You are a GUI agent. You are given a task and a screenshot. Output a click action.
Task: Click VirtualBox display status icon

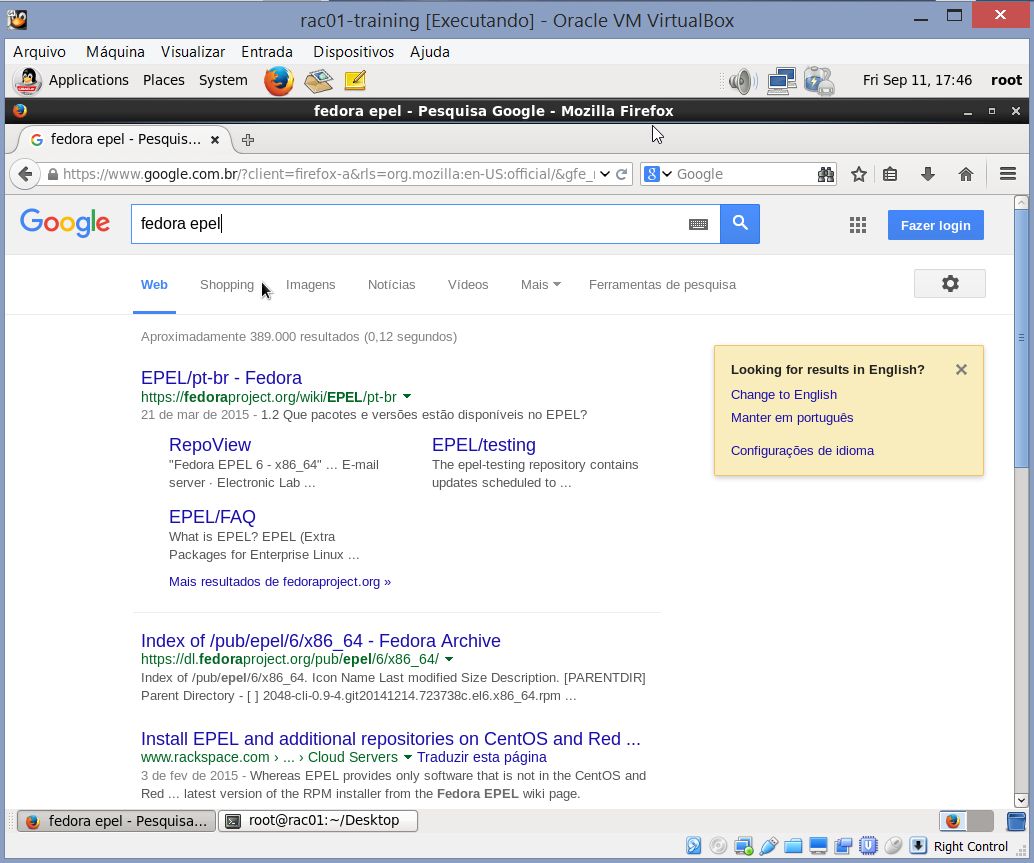point(818,846)
